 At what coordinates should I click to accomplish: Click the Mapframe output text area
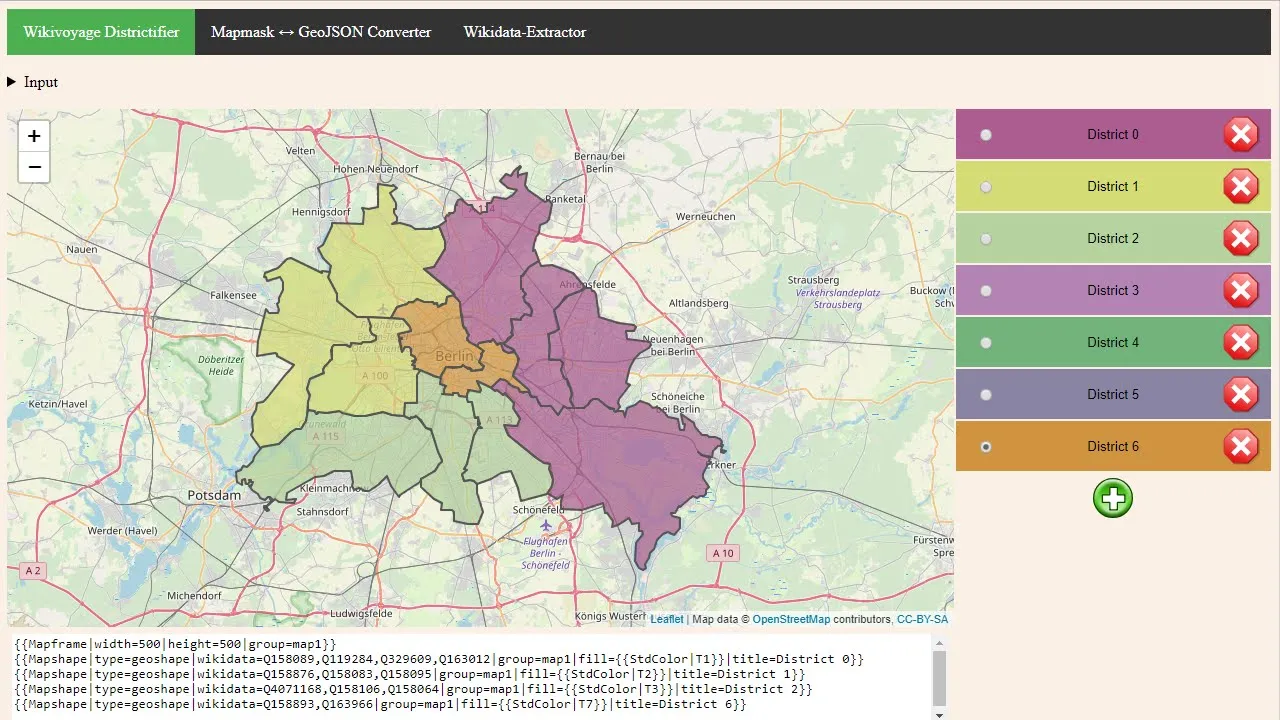click(x=470, y=675)
